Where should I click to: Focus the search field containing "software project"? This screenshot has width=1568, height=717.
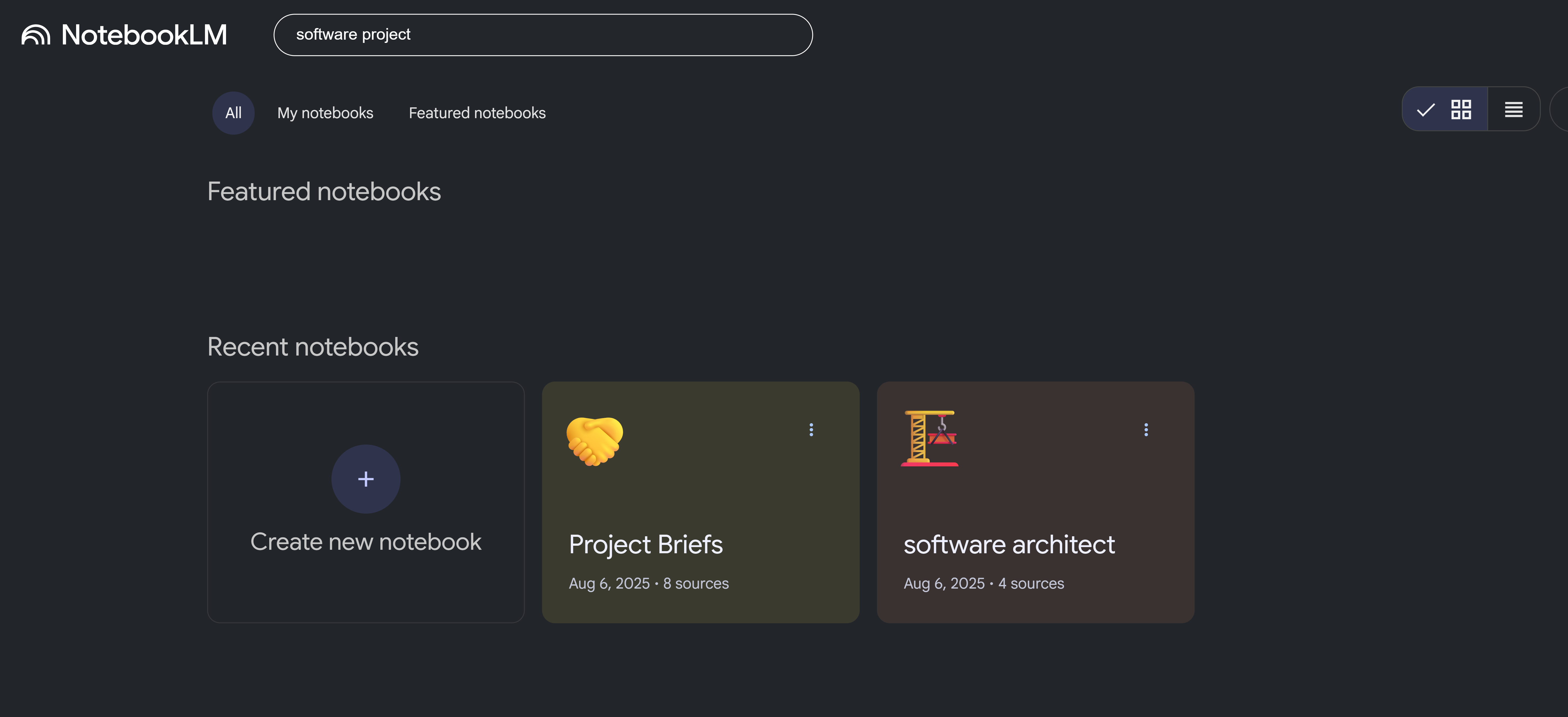coord(543,35)
